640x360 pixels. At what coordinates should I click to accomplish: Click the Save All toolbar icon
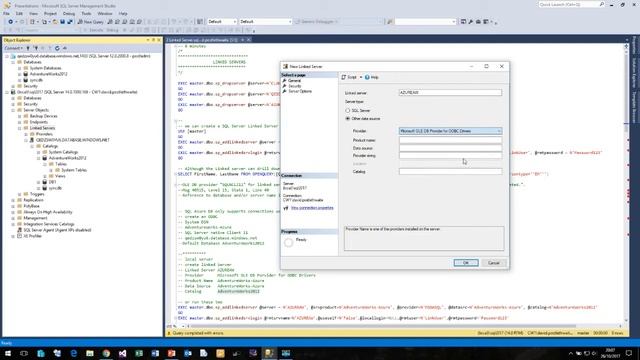[69, 22]
